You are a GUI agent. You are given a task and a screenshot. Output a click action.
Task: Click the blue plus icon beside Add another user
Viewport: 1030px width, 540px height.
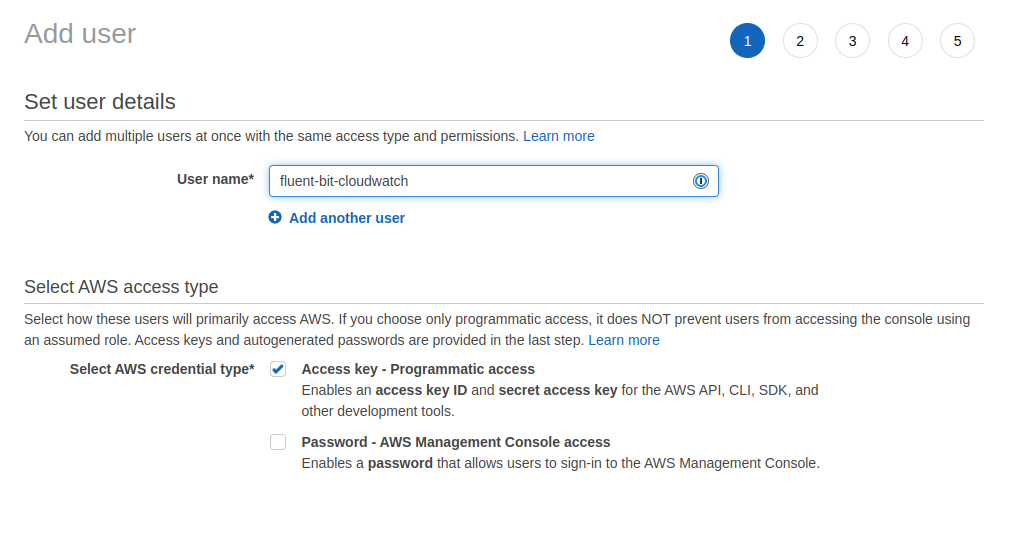tap(275, 217)
